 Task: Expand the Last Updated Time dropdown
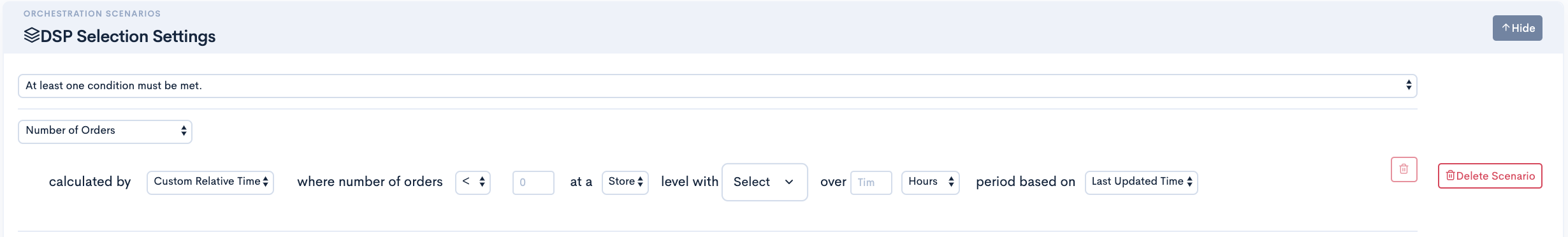(1142, 182)
